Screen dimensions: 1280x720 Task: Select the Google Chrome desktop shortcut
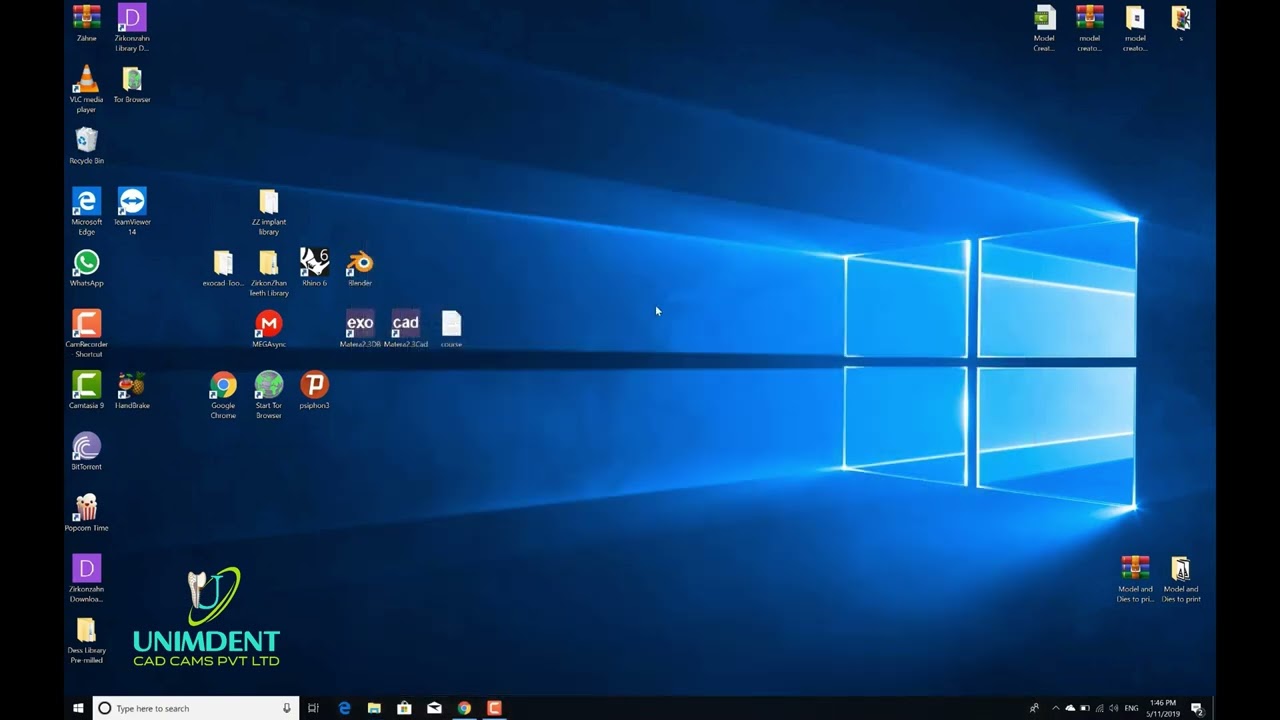click(x=223, y=395)
